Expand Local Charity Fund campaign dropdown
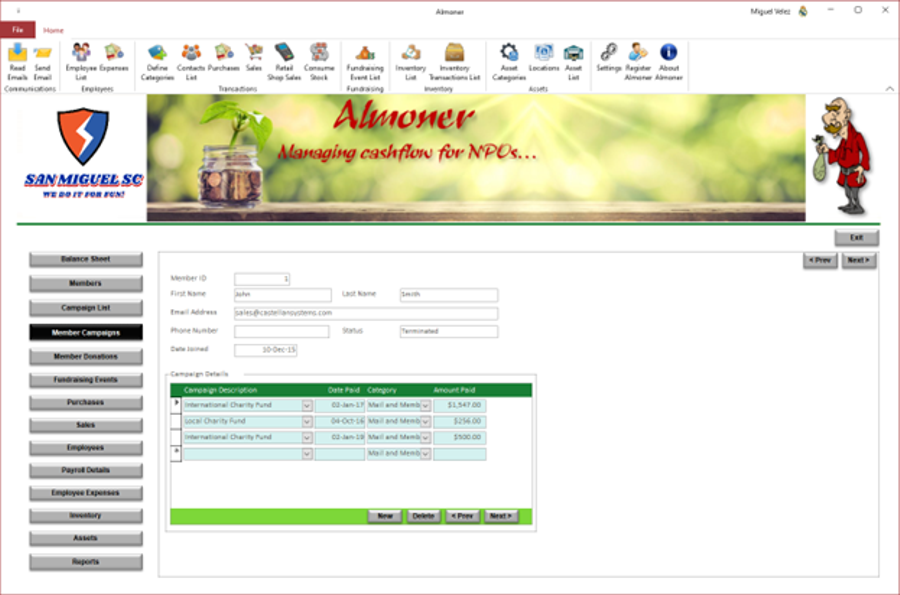 (307, 422)
